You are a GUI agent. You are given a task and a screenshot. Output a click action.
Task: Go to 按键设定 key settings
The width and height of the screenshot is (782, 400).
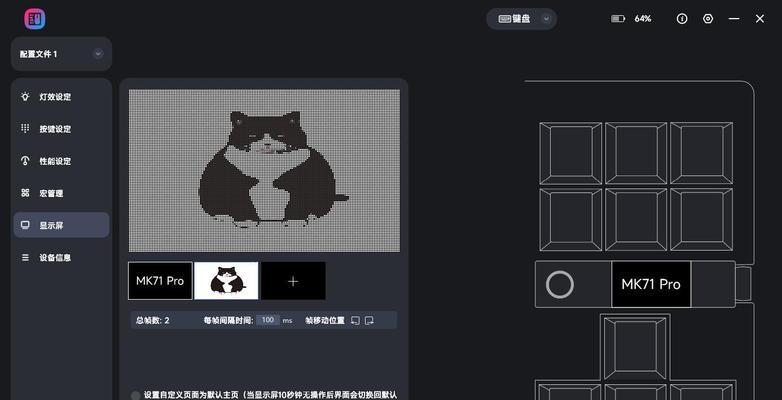(x=61, y=129)
